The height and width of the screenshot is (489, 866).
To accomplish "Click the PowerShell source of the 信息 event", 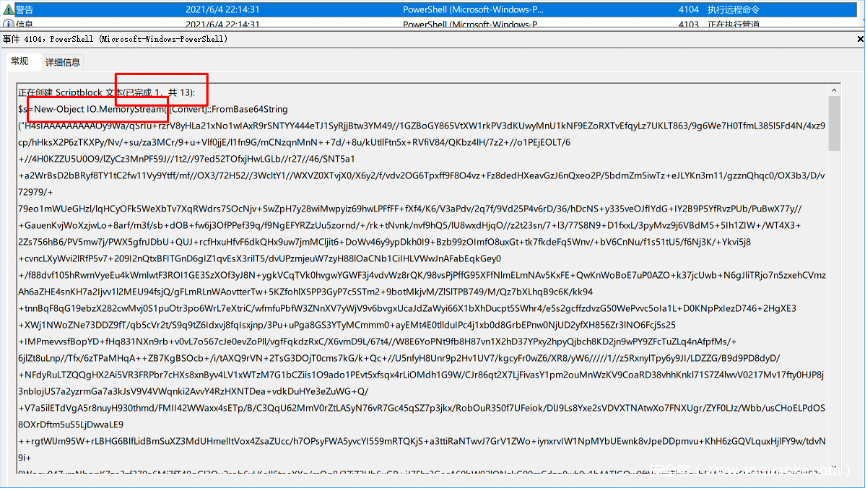I will pos(470,24).
